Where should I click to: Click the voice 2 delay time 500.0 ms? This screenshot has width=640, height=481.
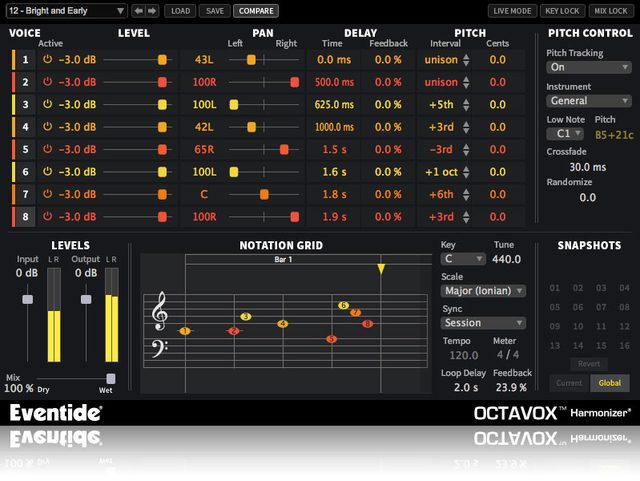[x=334, y=82]
